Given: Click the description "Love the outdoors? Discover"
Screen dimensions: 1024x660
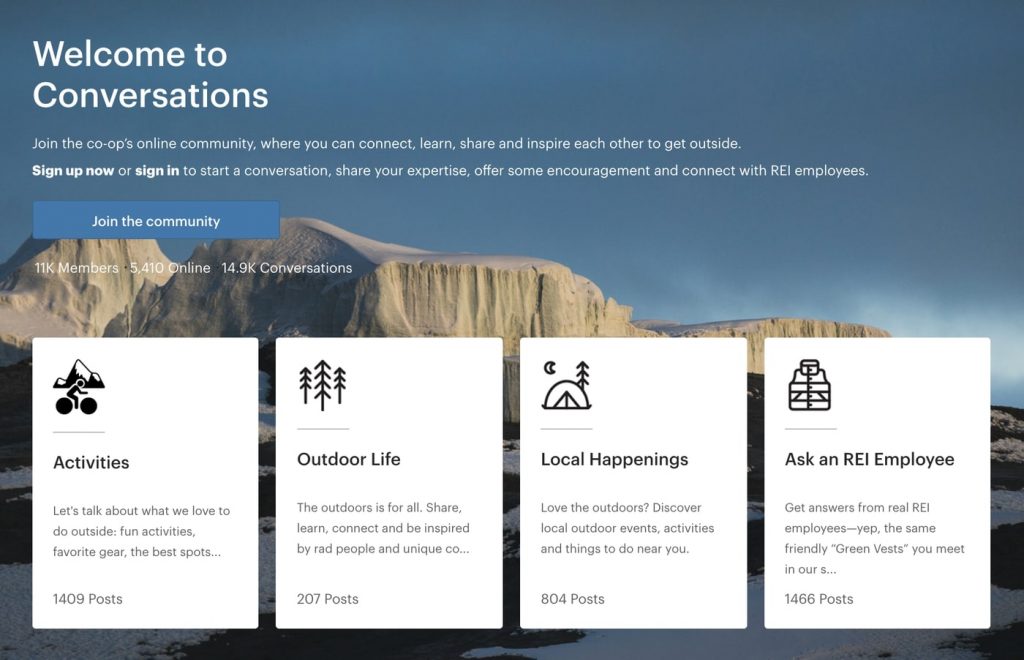Looking at the screenshot, I should click(x=628, y=527).
